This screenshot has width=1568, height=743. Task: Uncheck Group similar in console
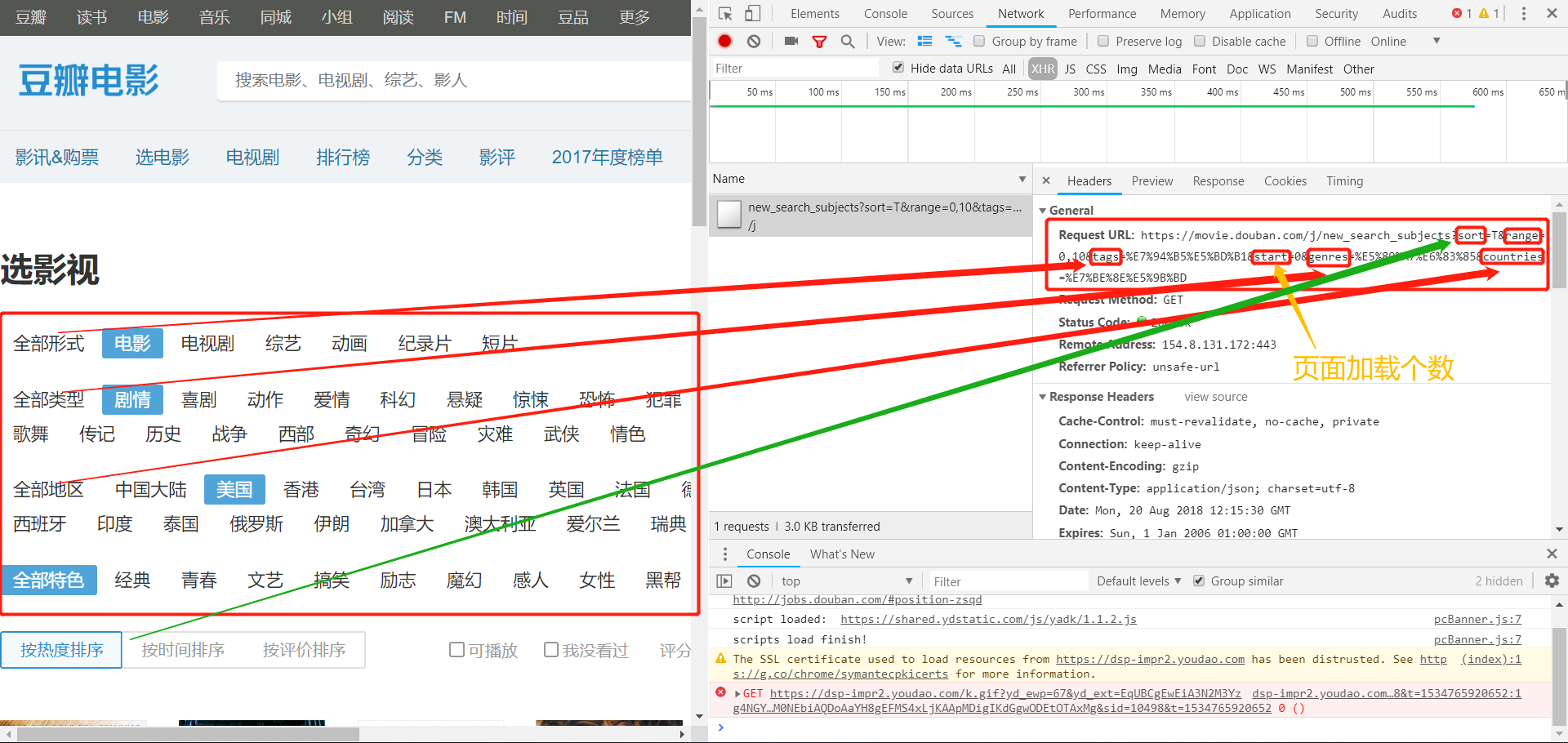point(1199,581)
